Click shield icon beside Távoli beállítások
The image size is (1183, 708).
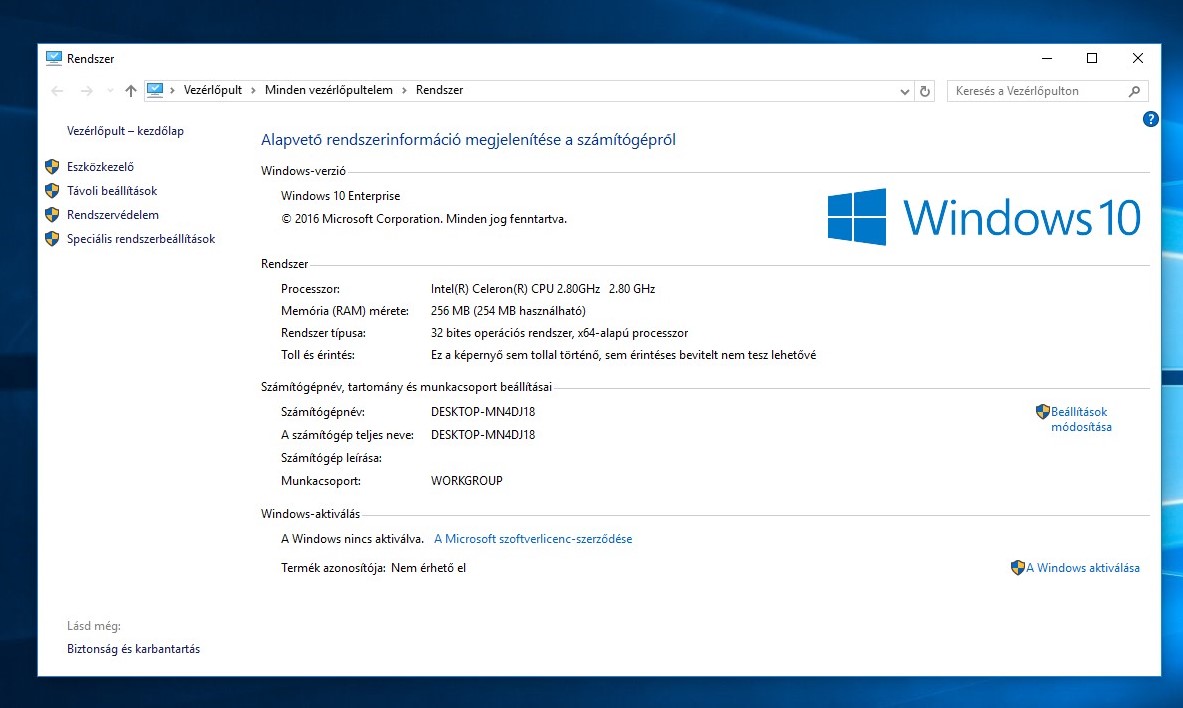tap(52, 191)
